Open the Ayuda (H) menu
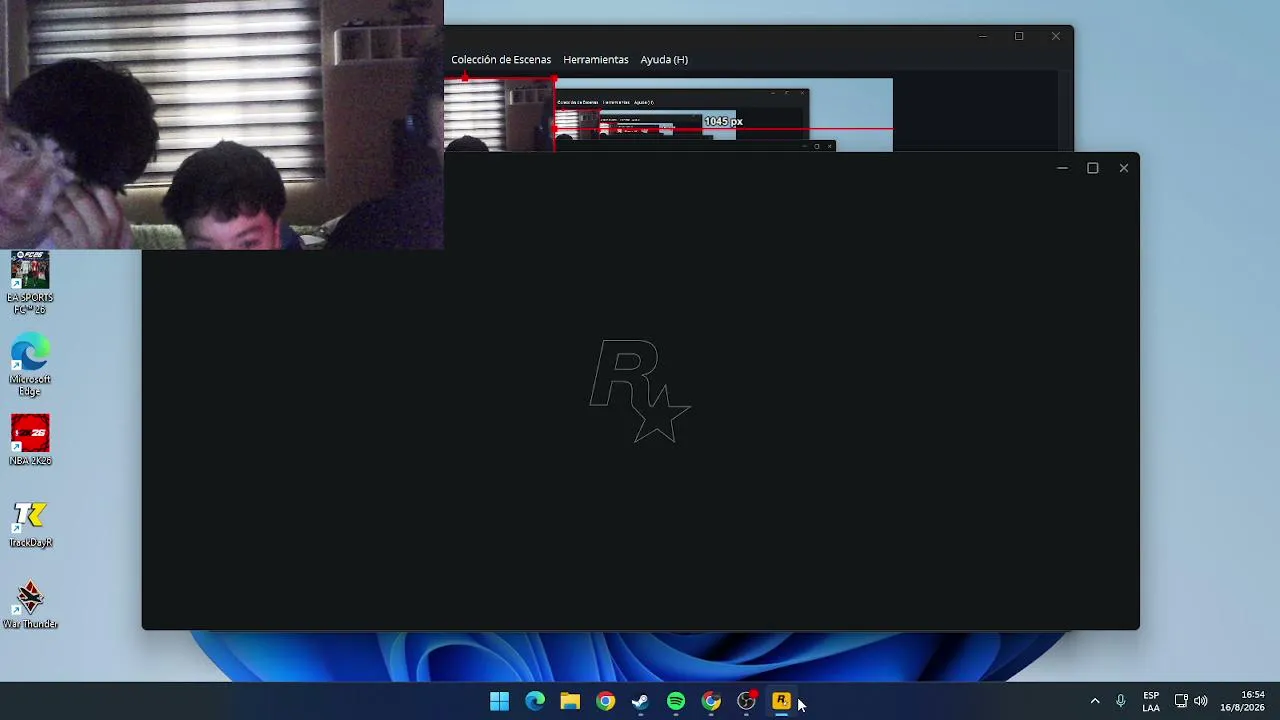Image resolution: width=1280 pixels, height=720 pixels. coord(664,60)
